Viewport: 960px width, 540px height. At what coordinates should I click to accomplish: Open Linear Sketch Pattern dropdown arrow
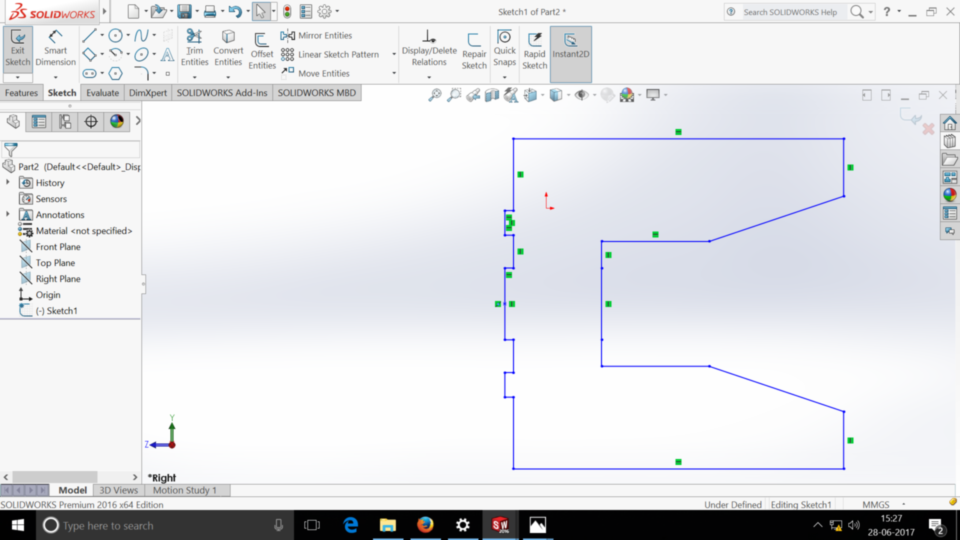pyautogui.click(x=394, y=54)
